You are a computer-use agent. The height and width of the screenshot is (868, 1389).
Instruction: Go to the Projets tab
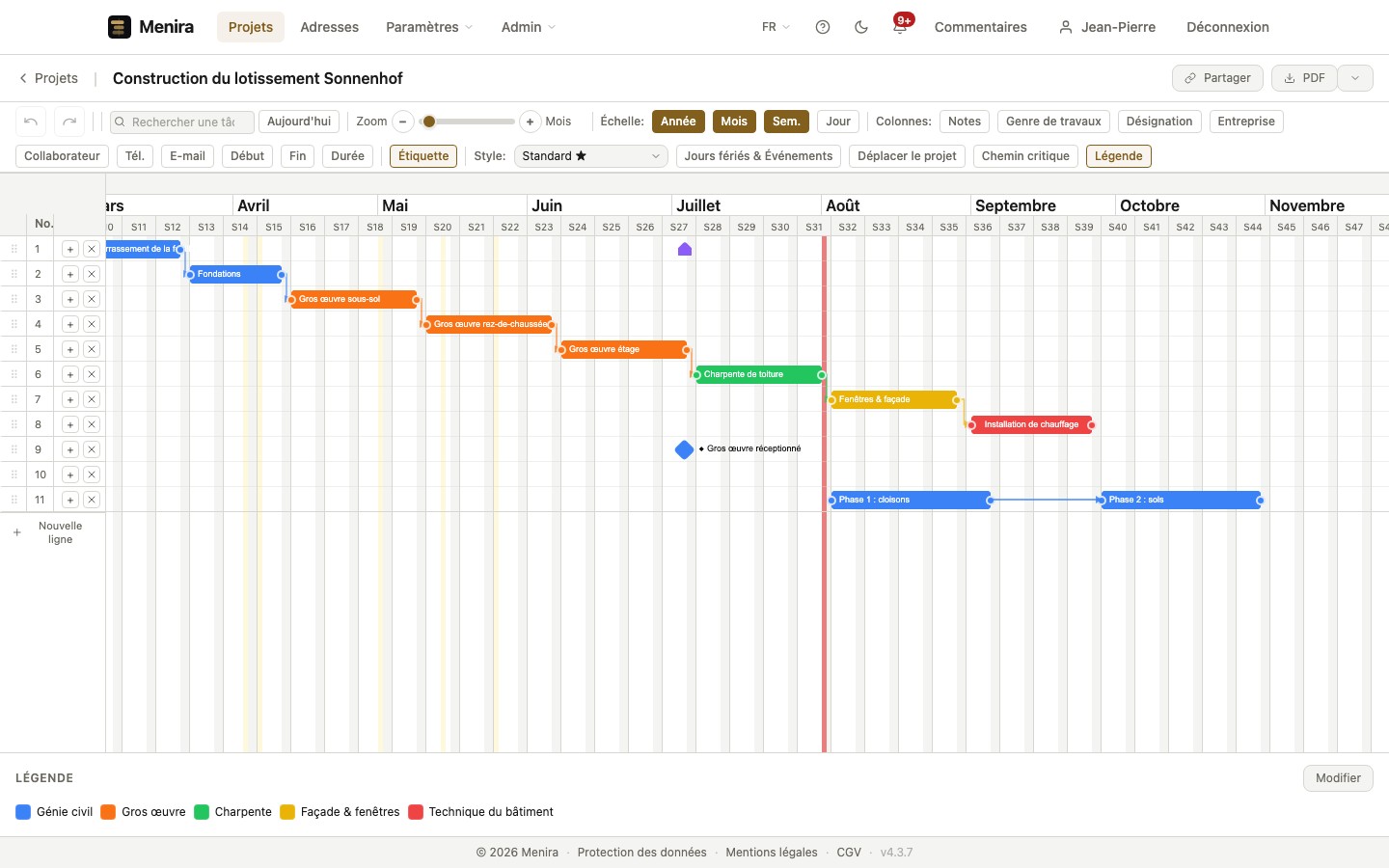[251, 27]
